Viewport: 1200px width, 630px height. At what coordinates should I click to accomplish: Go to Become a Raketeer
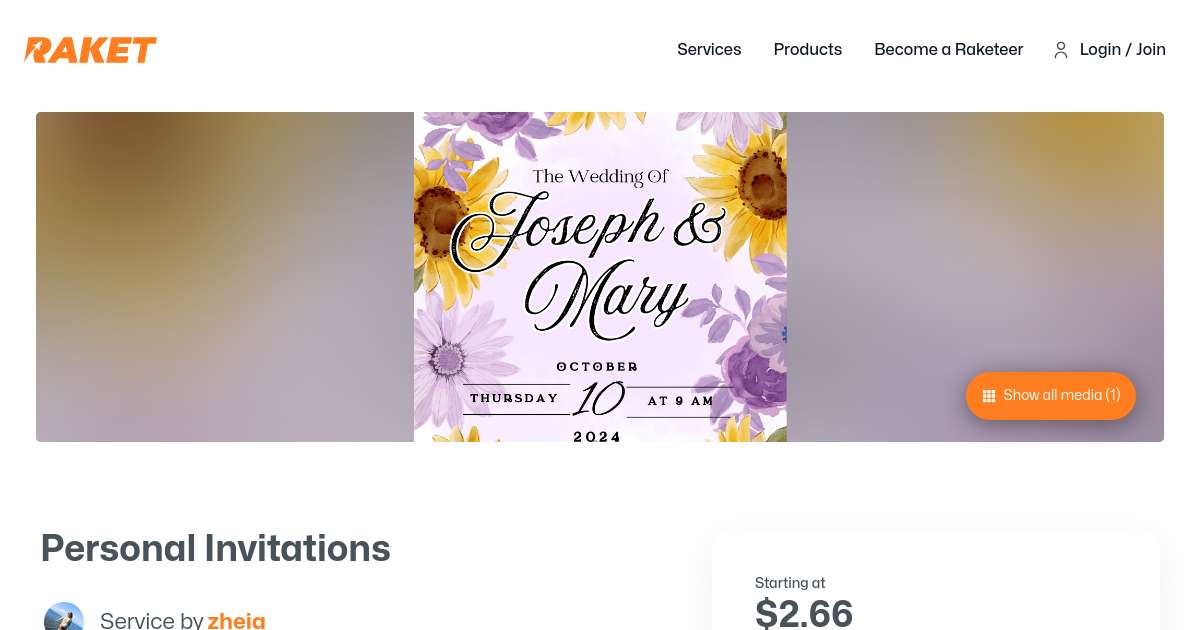point(948,50)
